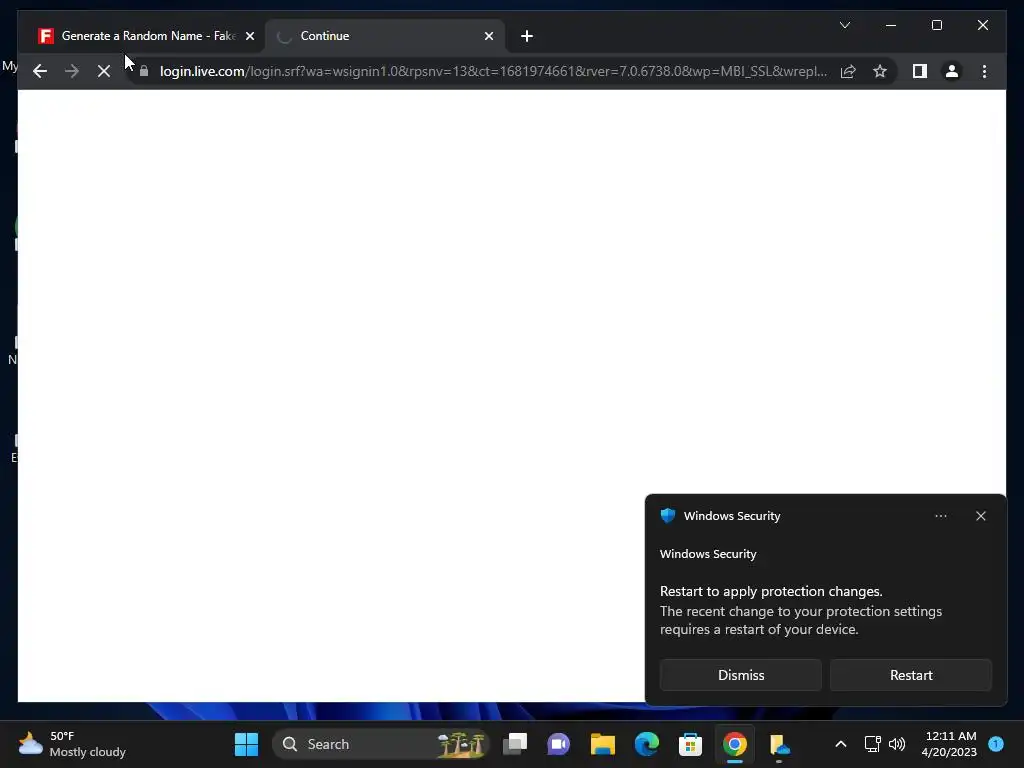Close the Generate a Random Name tab
This screenshot has height=768, width=1024.
pos(249,36)
